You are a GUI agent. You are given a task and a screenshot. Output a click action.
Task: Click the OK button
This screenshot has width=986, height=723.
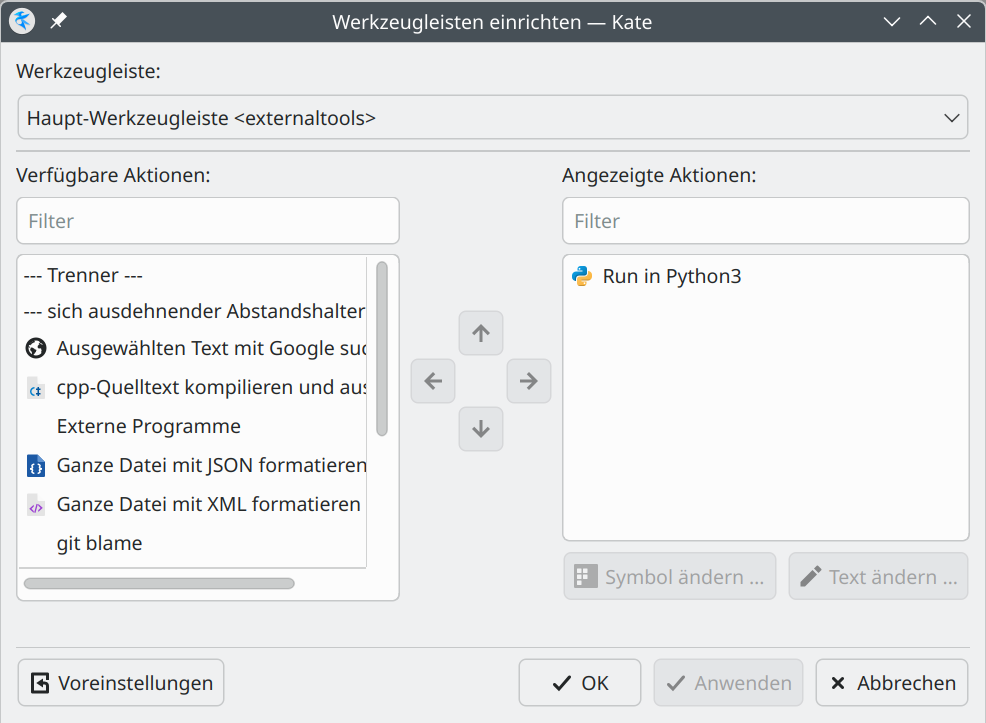tap(580, 683)
